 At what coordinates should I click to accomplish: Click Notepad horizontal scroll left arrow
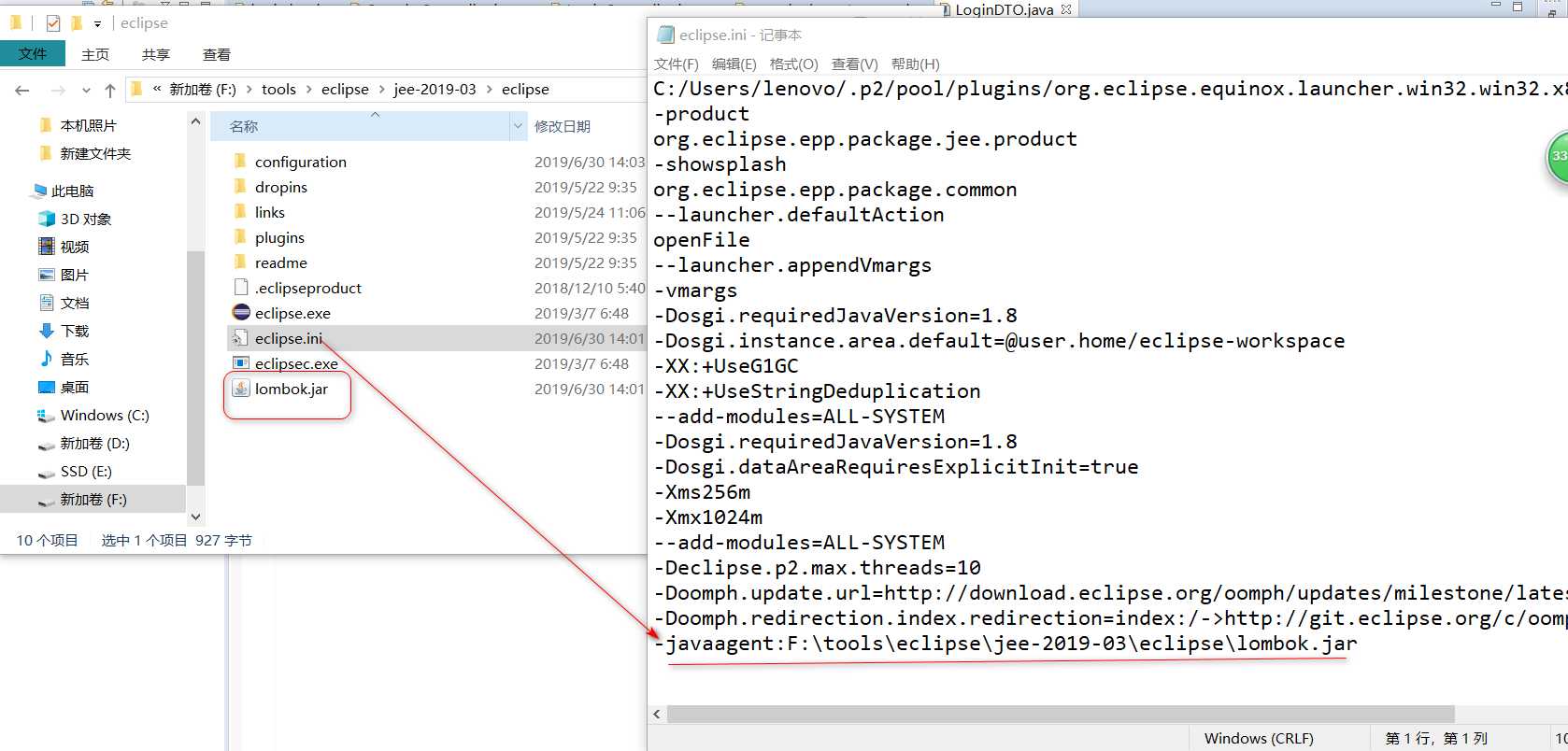click(x=657, y=714)
